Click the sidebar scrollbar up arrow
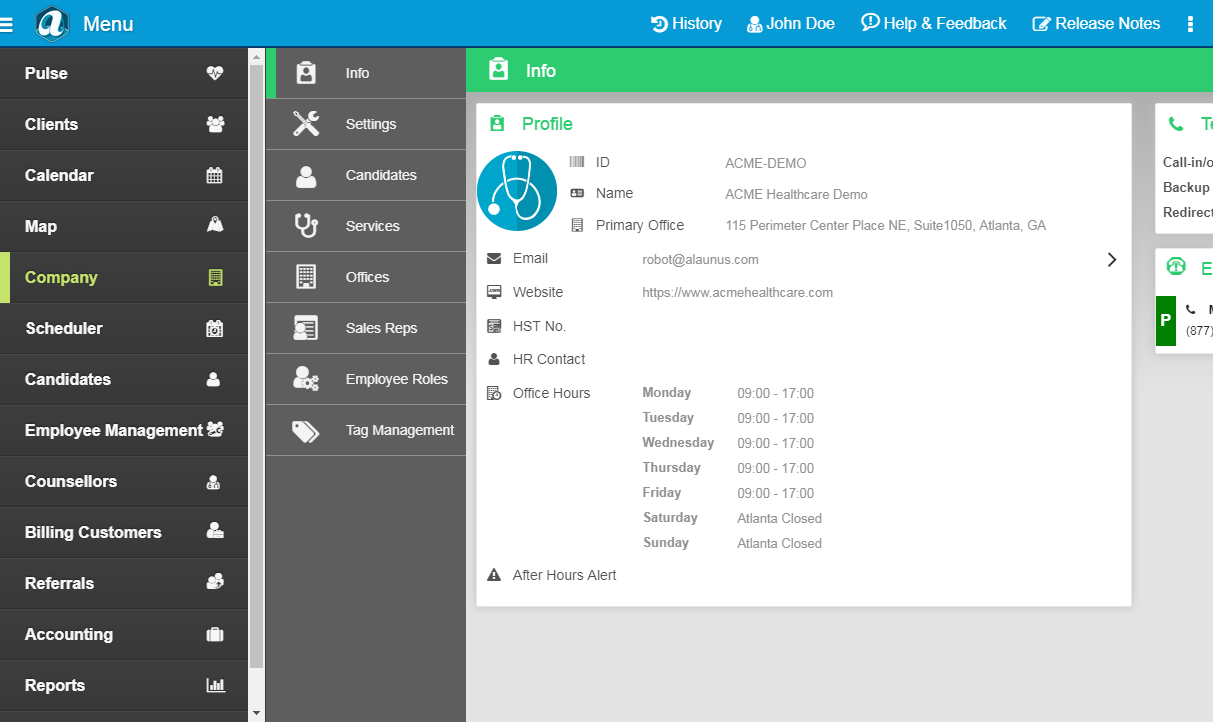1213x722 pixels. coord(256,56)
